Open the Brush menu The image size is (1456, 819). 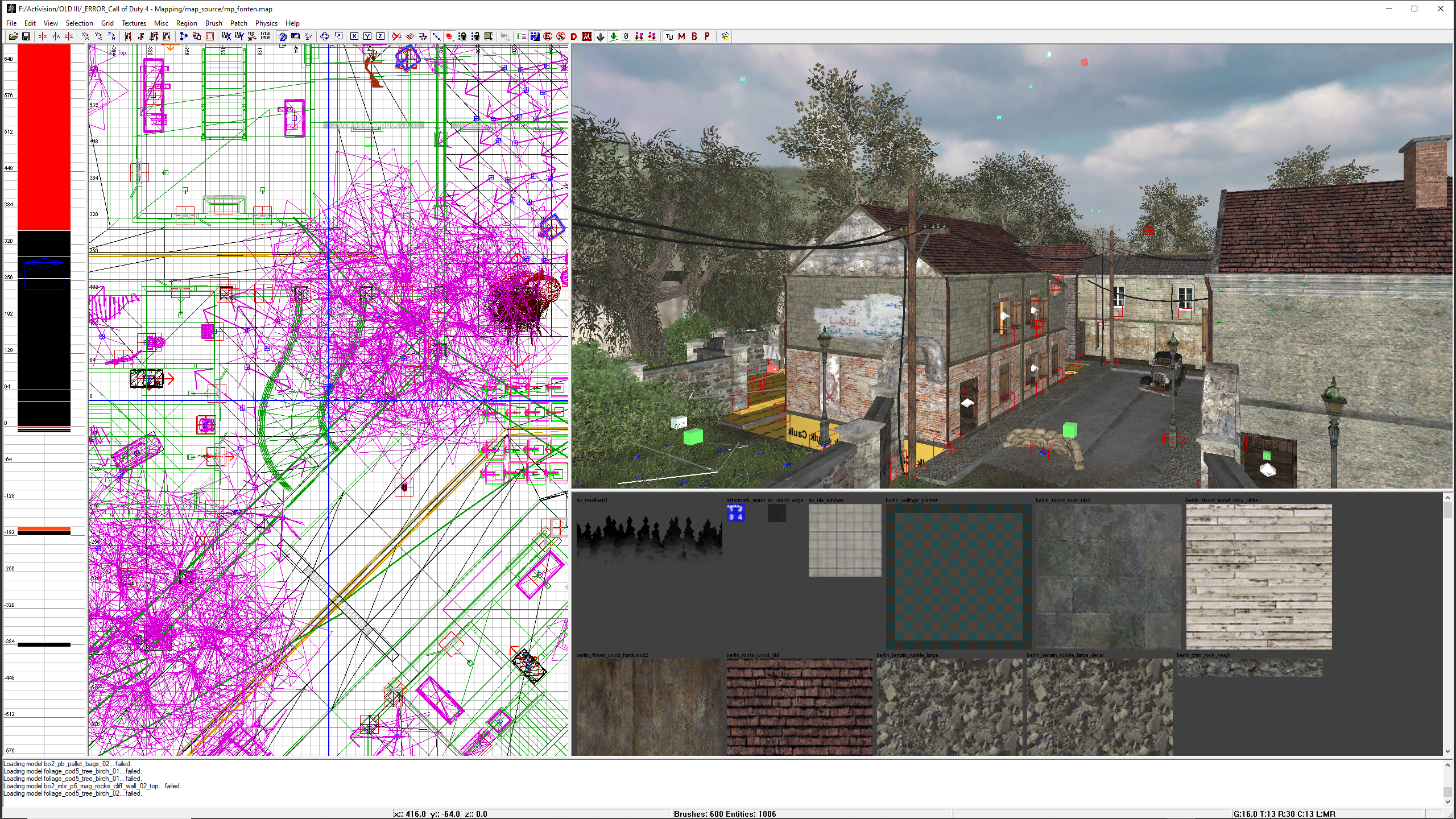tap(214, 23)
